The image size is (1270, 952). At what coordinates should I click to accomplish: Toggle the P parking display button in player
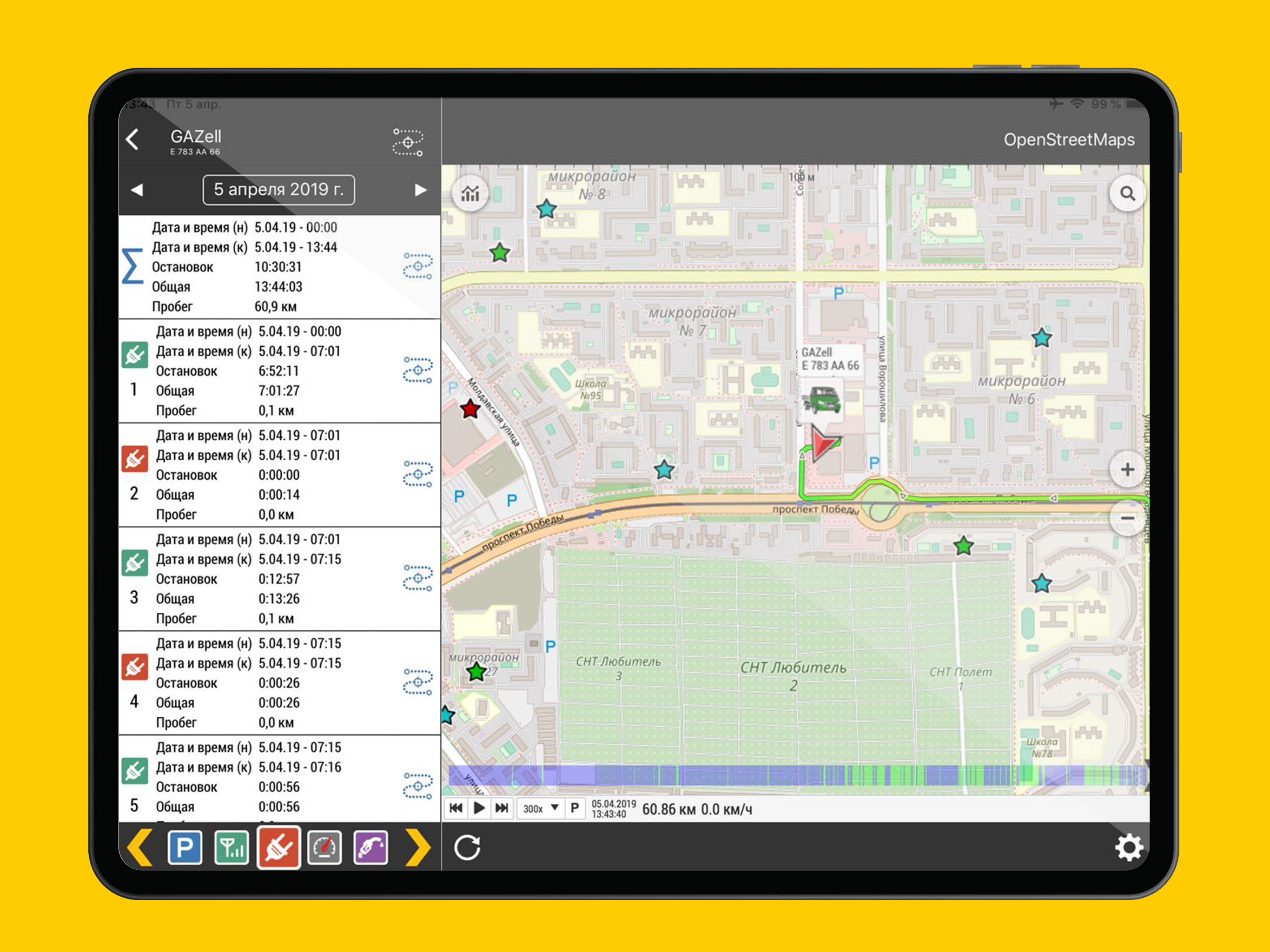coord(575,808)
